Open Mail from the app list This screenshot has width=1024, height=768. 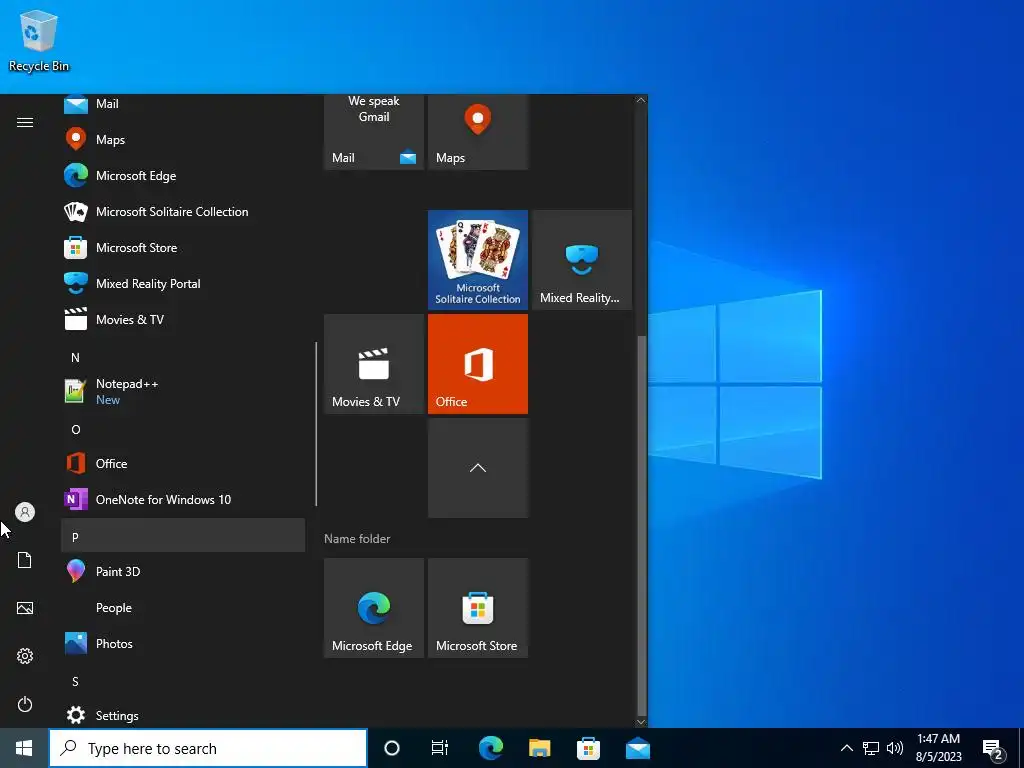(x=183, y=104)
